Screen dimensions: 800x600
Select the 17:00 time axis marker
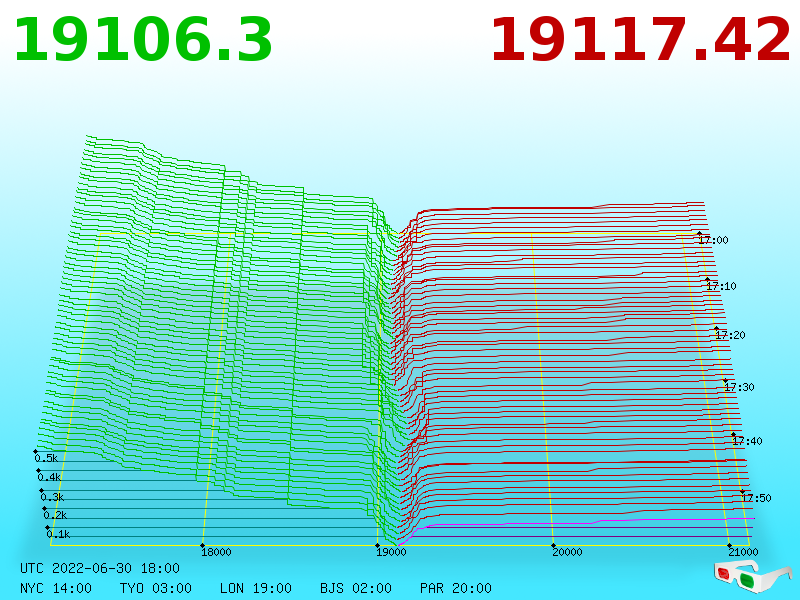click(x=713, y=240)
